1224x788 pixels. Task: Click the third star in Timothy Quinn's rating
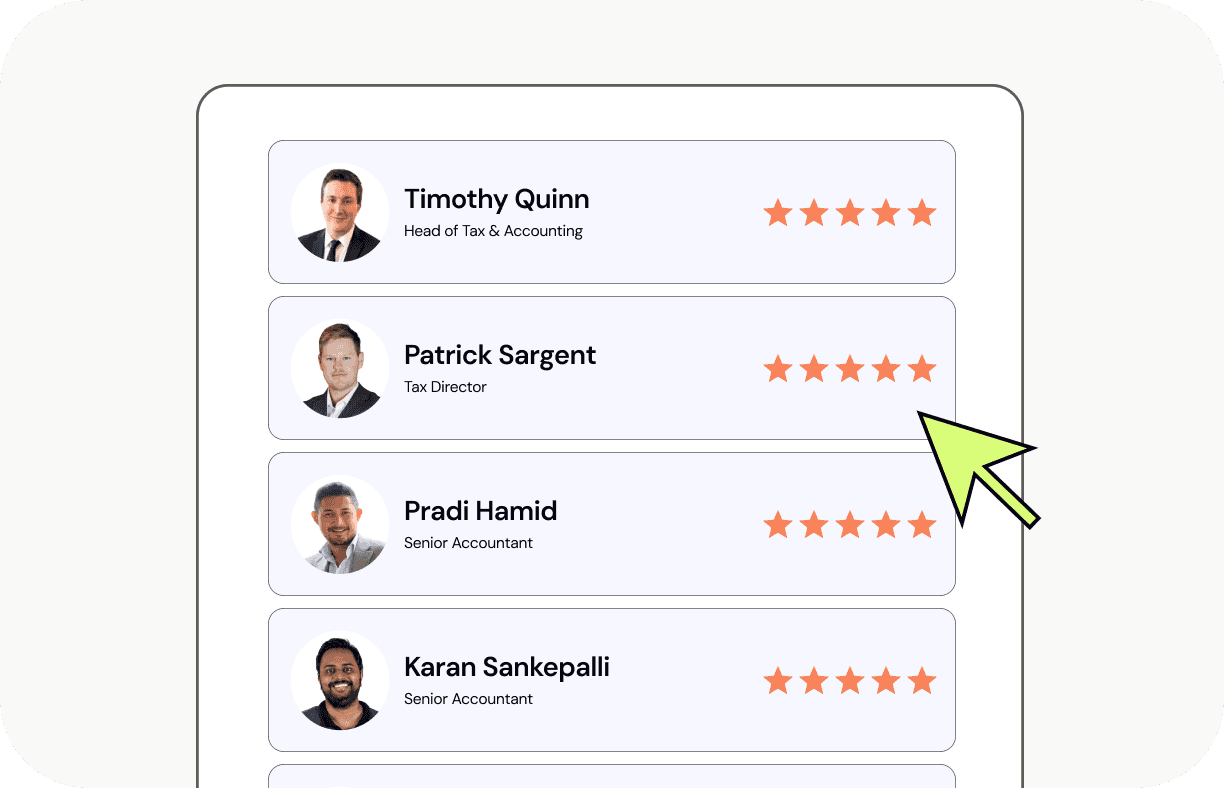[x=850, y=213]
